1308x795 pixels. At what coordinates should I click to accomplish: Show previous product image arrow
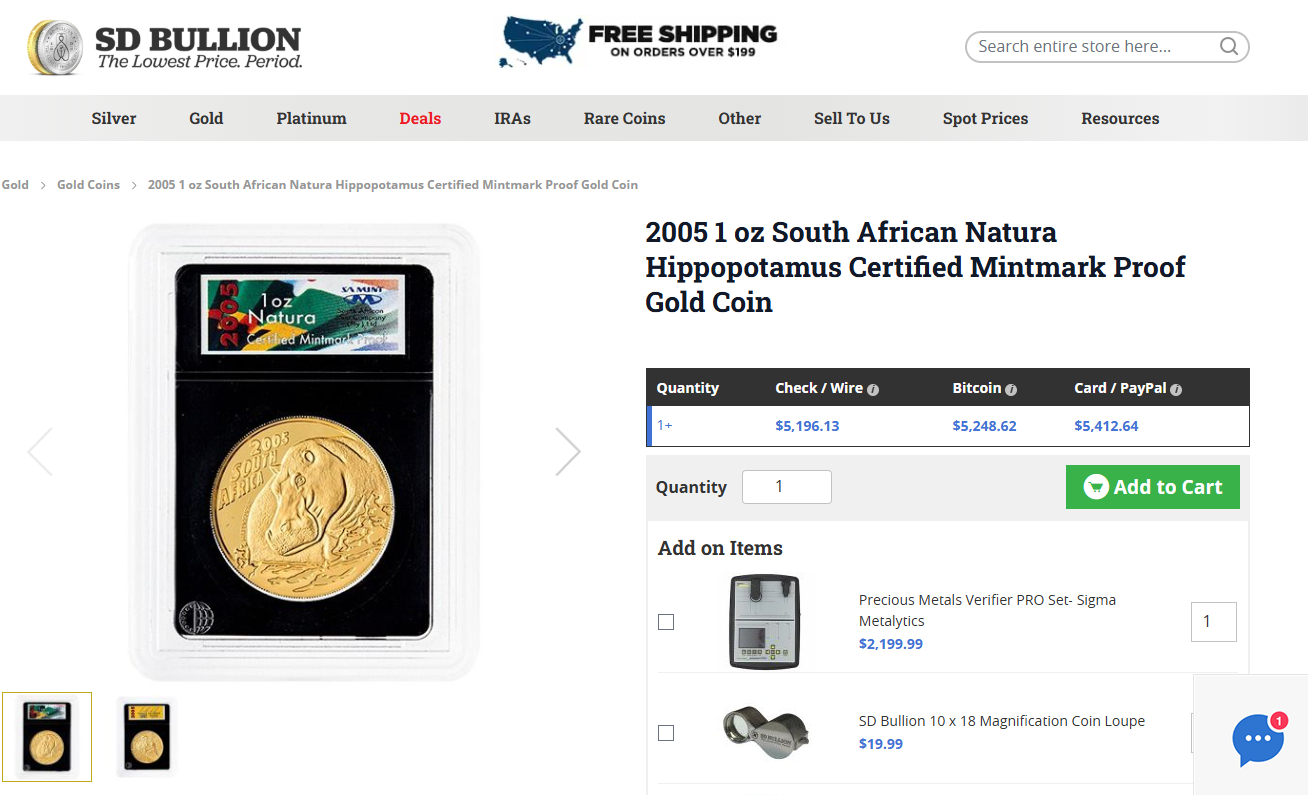(x=40, y=451)
